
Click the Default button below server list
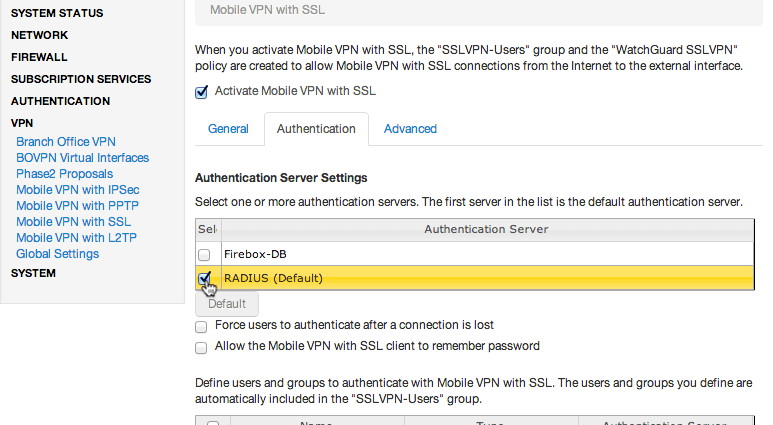tap(227, 304)
